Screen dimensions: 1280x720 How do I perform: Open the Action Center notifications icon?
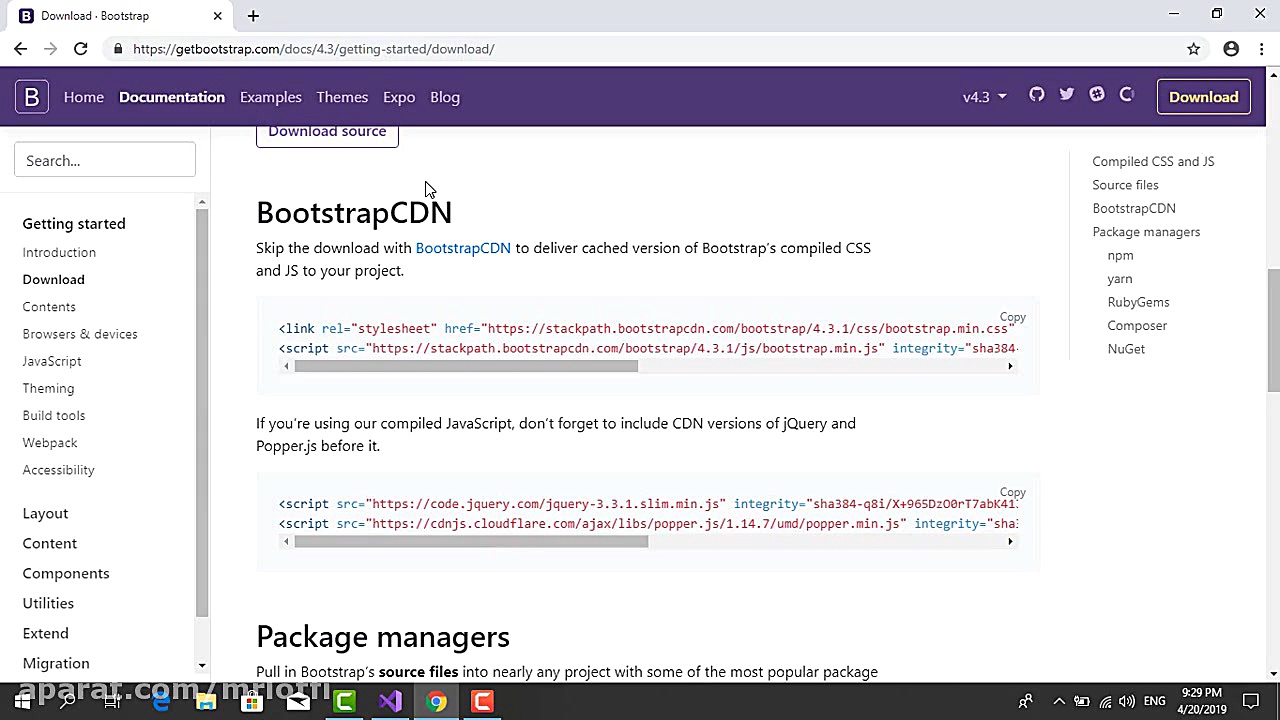pos(1251,701)
